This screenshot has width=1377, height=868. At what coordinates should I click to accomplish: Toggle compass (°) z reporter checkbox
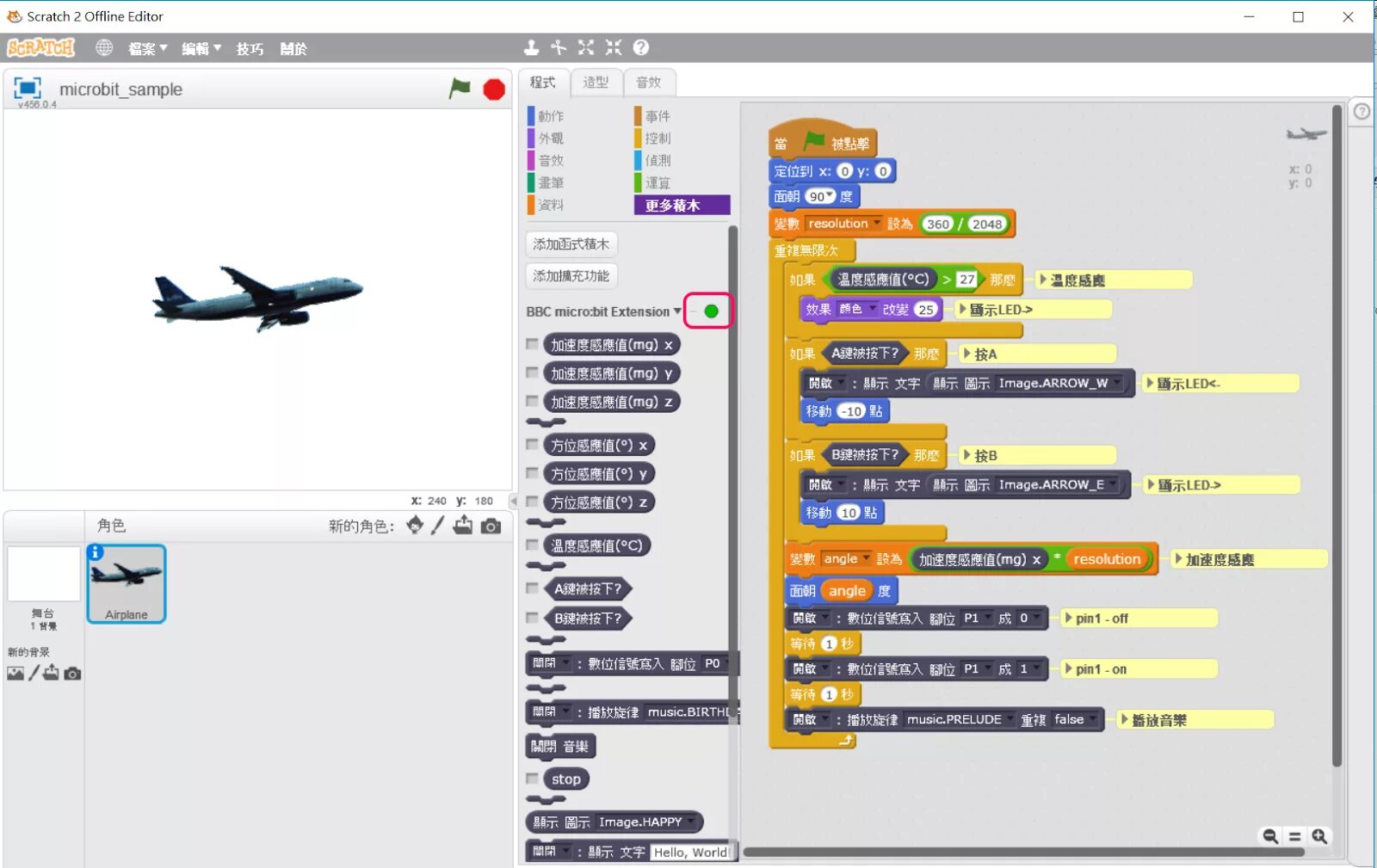(x=532, y=502)
